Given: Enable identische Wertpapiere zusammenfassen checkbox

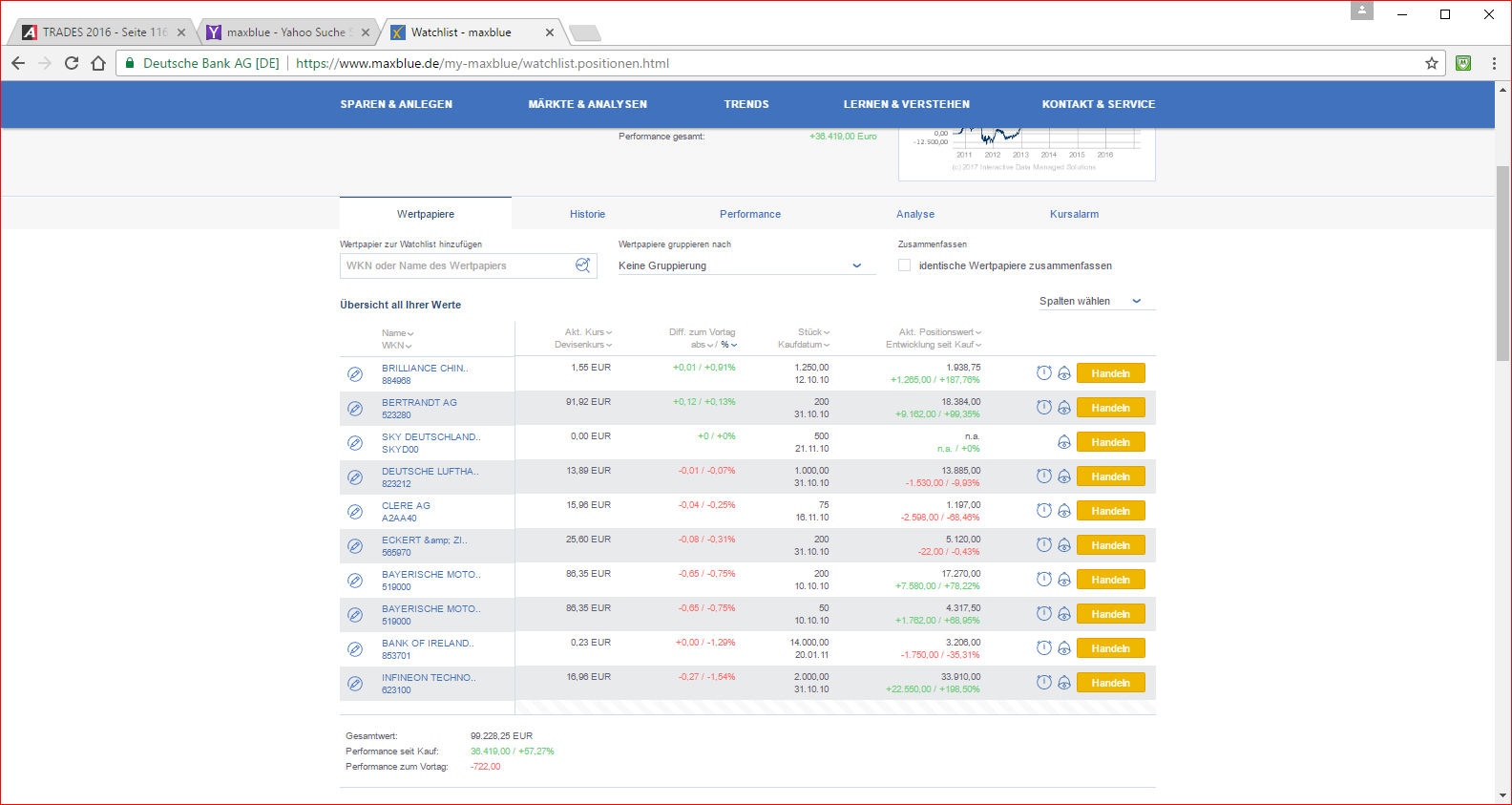Looking at the screenshot, I should [x=904, y=265].
